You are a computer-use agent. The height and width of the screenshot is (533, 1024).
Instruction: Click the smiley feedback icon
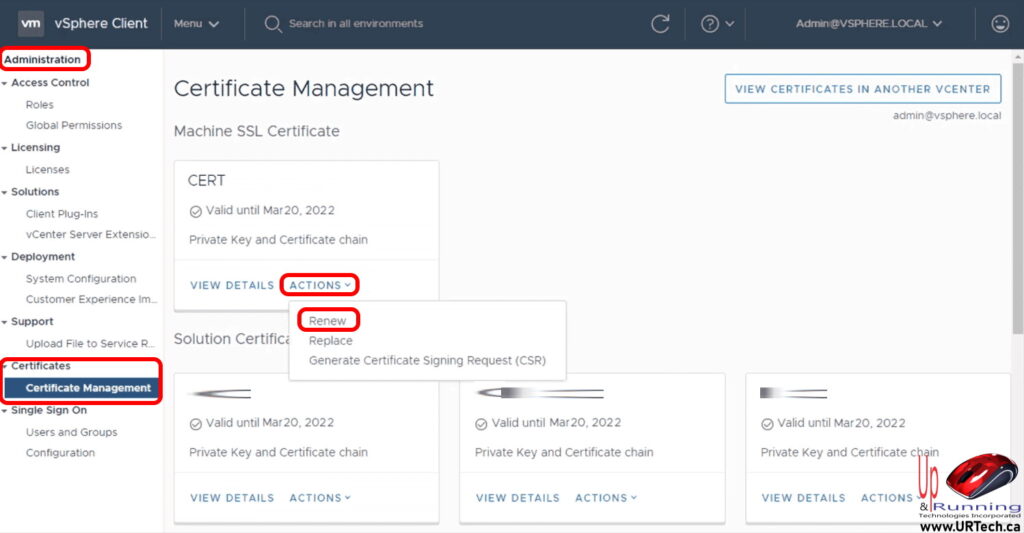tap(999, 24)
